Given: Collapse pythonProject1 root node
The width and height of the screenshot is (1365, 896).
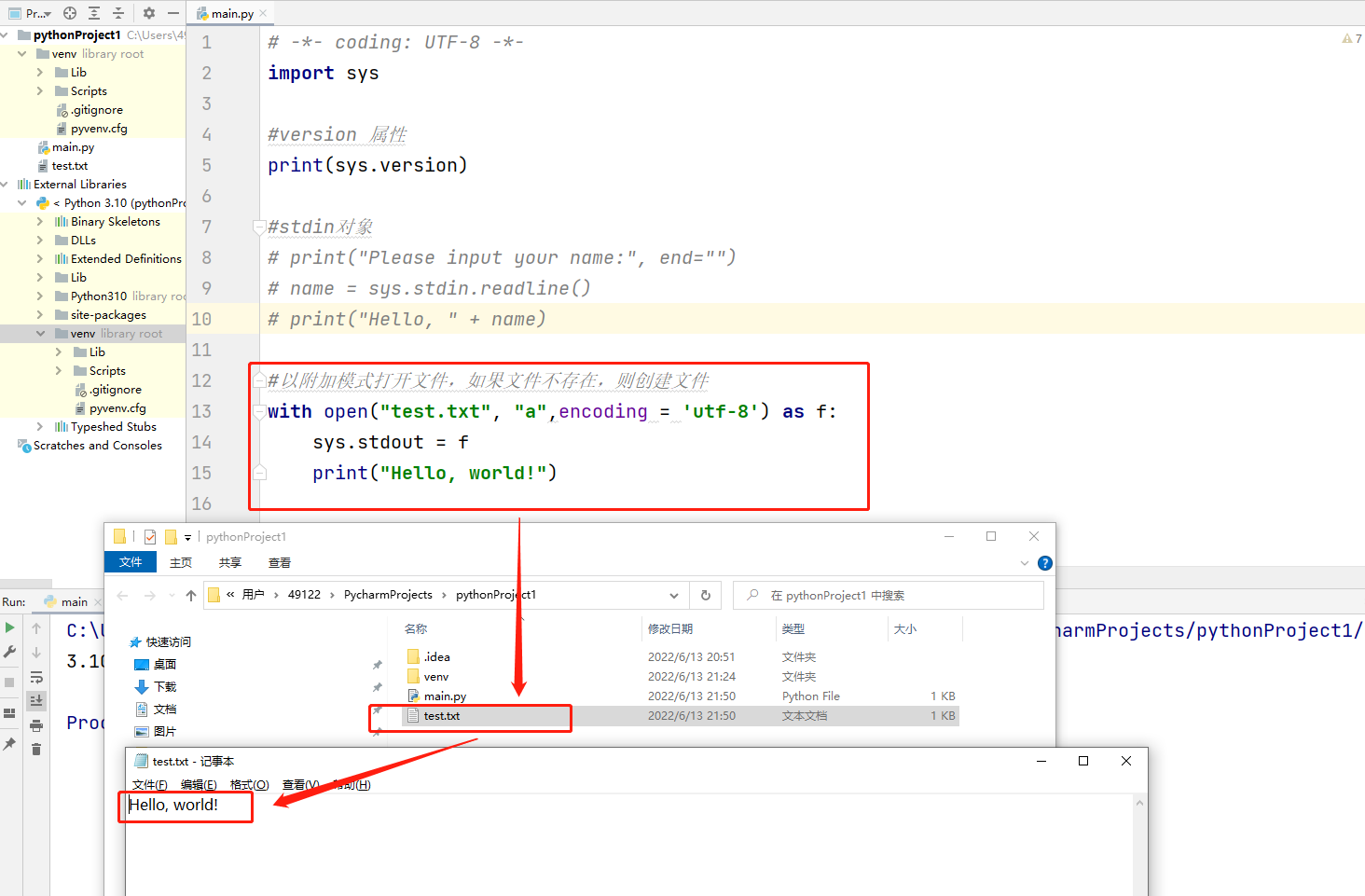Looking at the screenshot, I should (x=6, y=35).
